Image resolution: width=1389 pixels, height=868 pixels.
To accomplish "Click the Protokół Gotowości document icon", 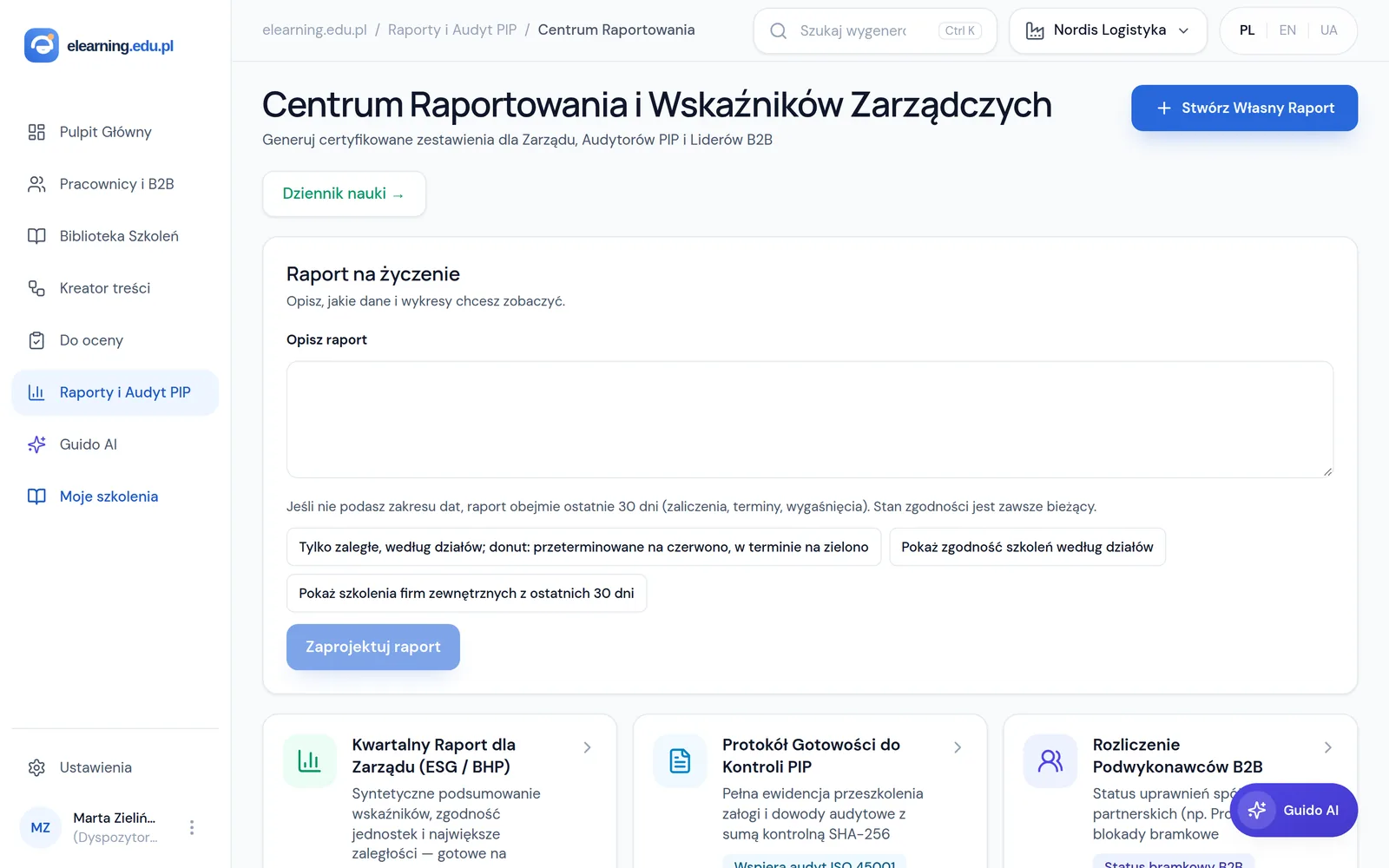I will pyautogui.click(x=680, y=761).
